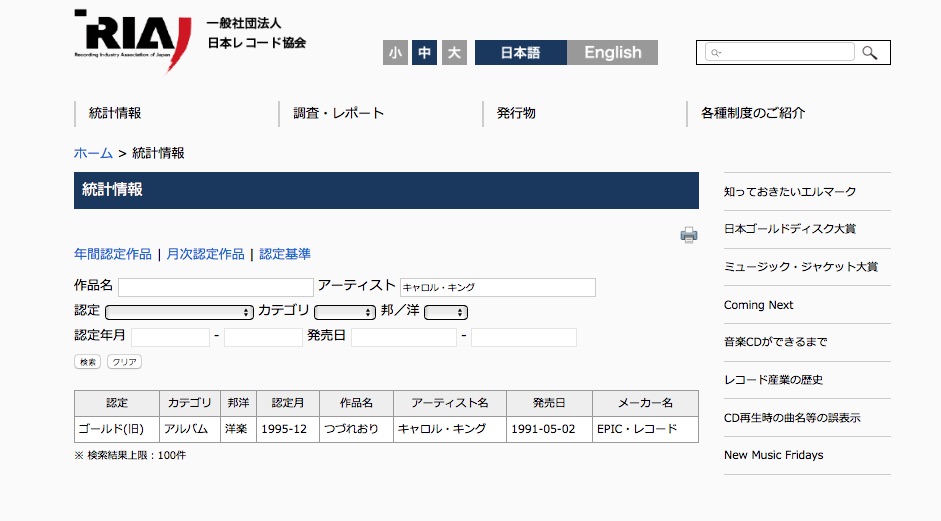Viewport: 941px width, 521px height.
Task: Switch language to 日本語
Action: point(520,53)
